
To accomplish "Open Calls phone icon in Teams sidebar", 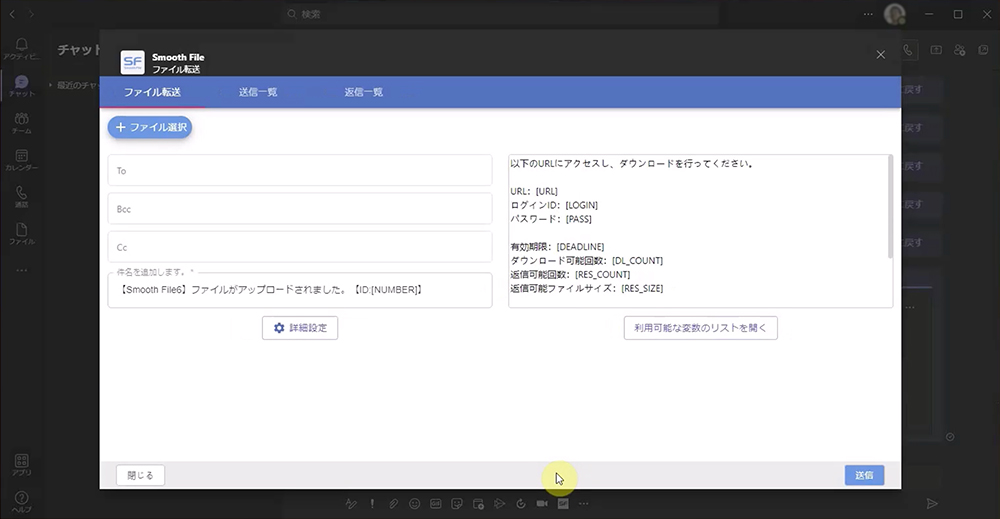I will 22,196.
